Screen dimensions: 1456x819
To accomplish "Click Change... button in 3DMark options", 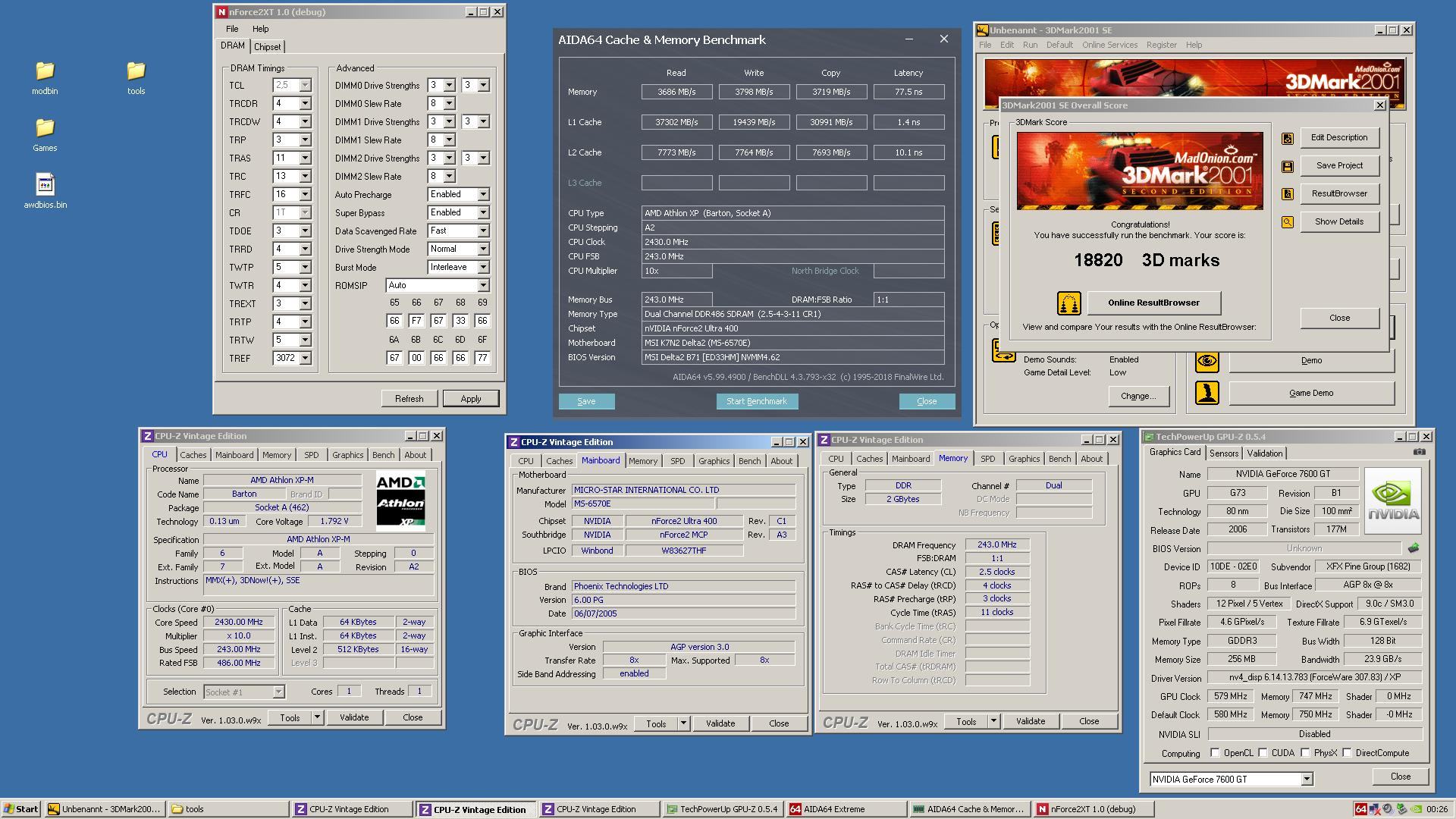I will (1138, 396).
